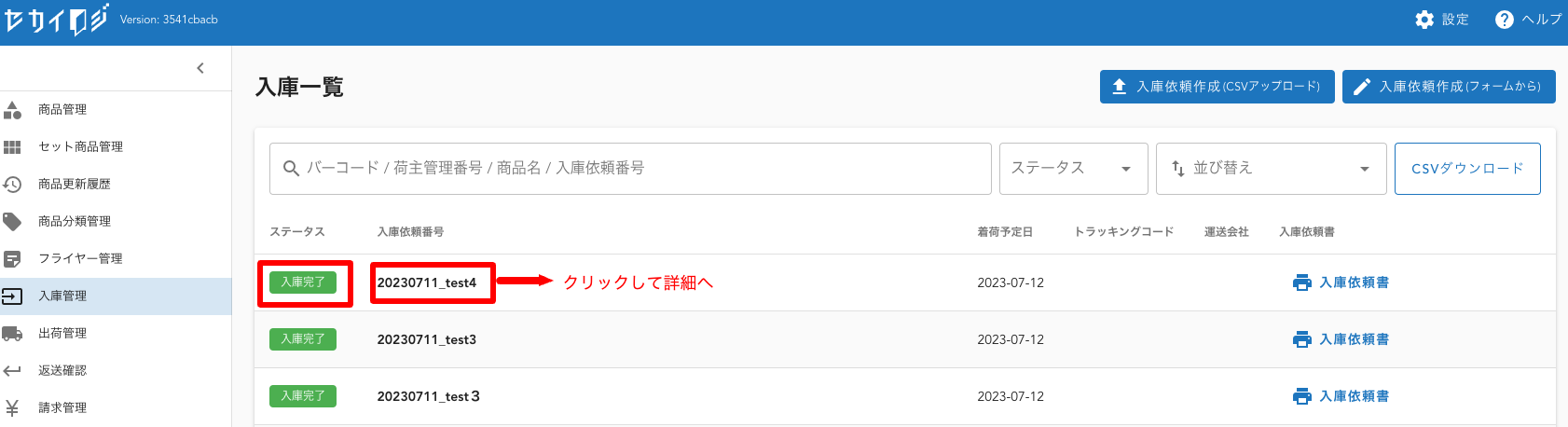Expand the ステータス filter dropdown

coord(1072,169)
